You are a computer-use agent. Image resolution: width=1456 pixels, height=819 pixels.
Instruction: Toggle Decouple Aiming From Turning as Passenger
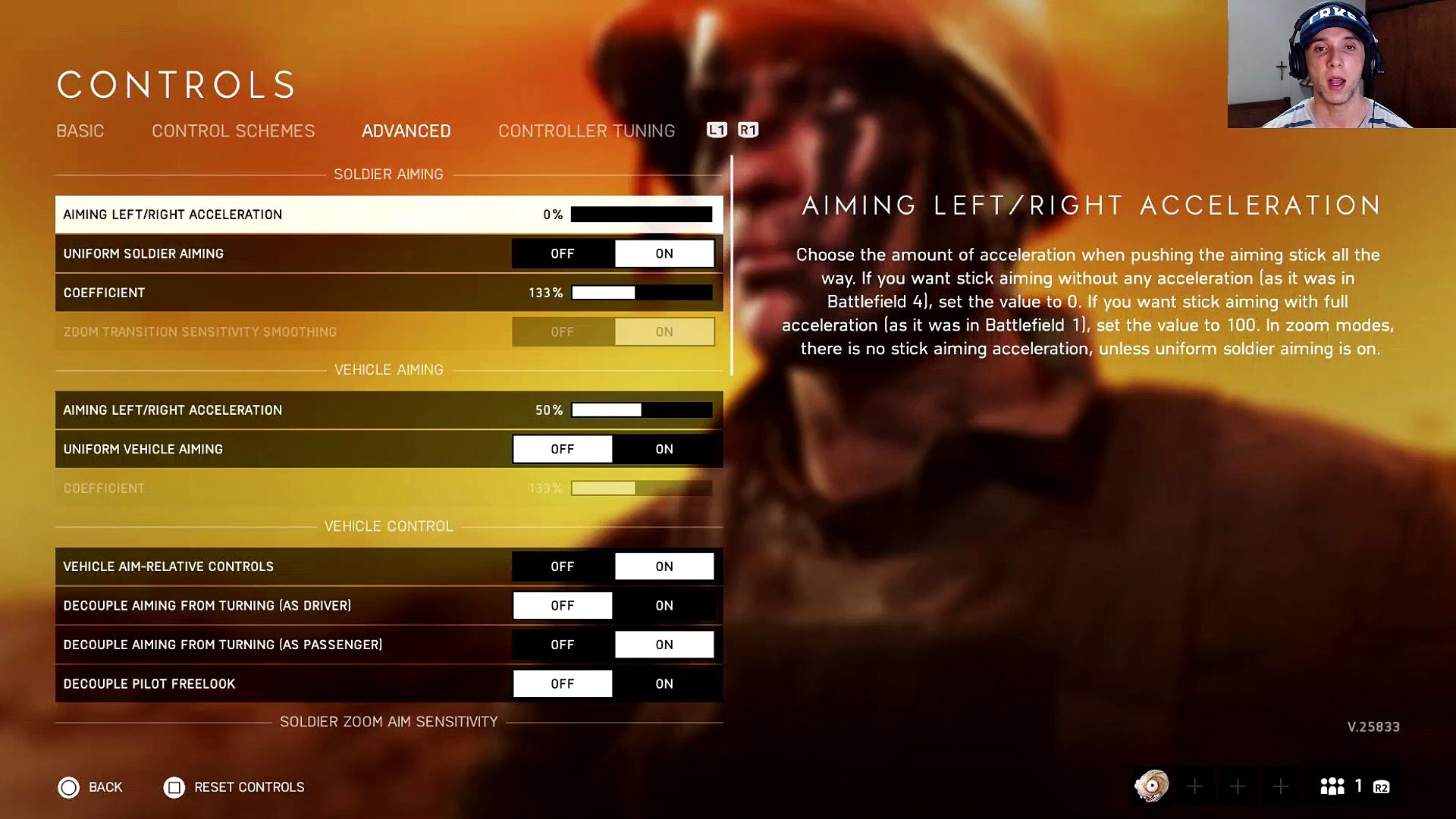[561, 644]
